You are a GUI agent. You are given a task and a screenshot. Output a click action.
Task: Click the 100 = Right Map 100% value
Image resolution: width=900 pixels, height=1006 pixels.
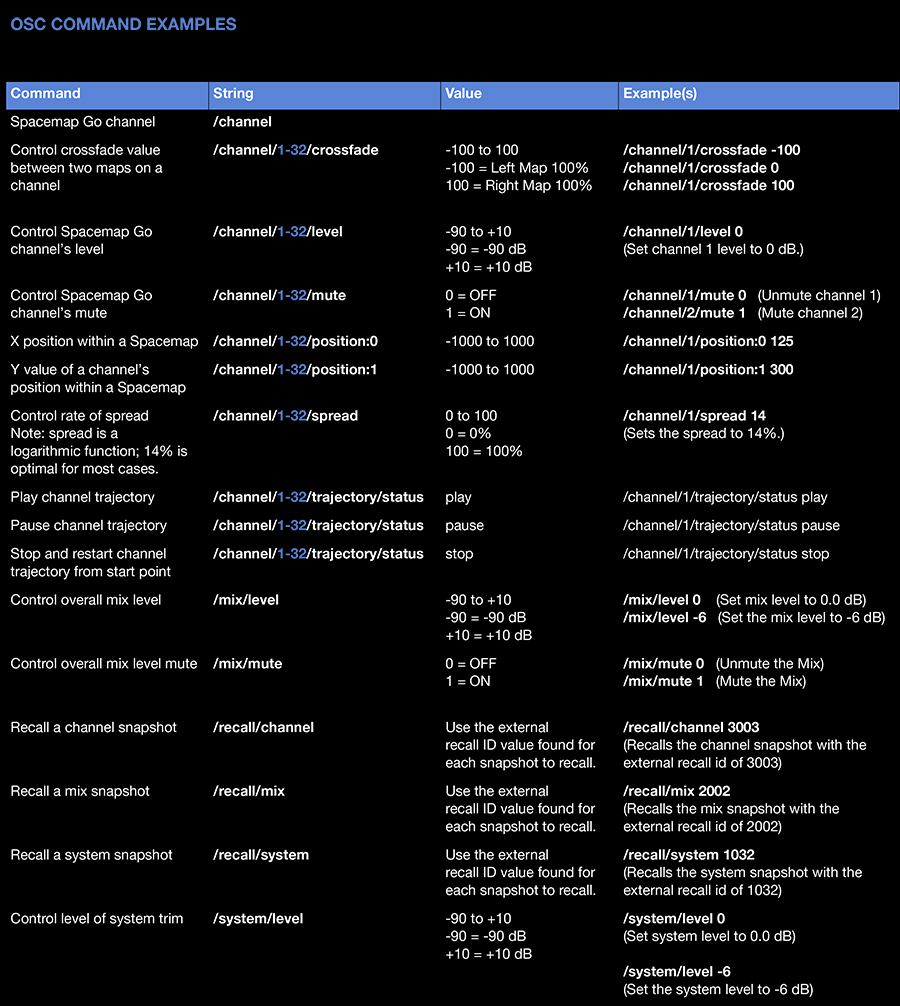pos(518,185)
